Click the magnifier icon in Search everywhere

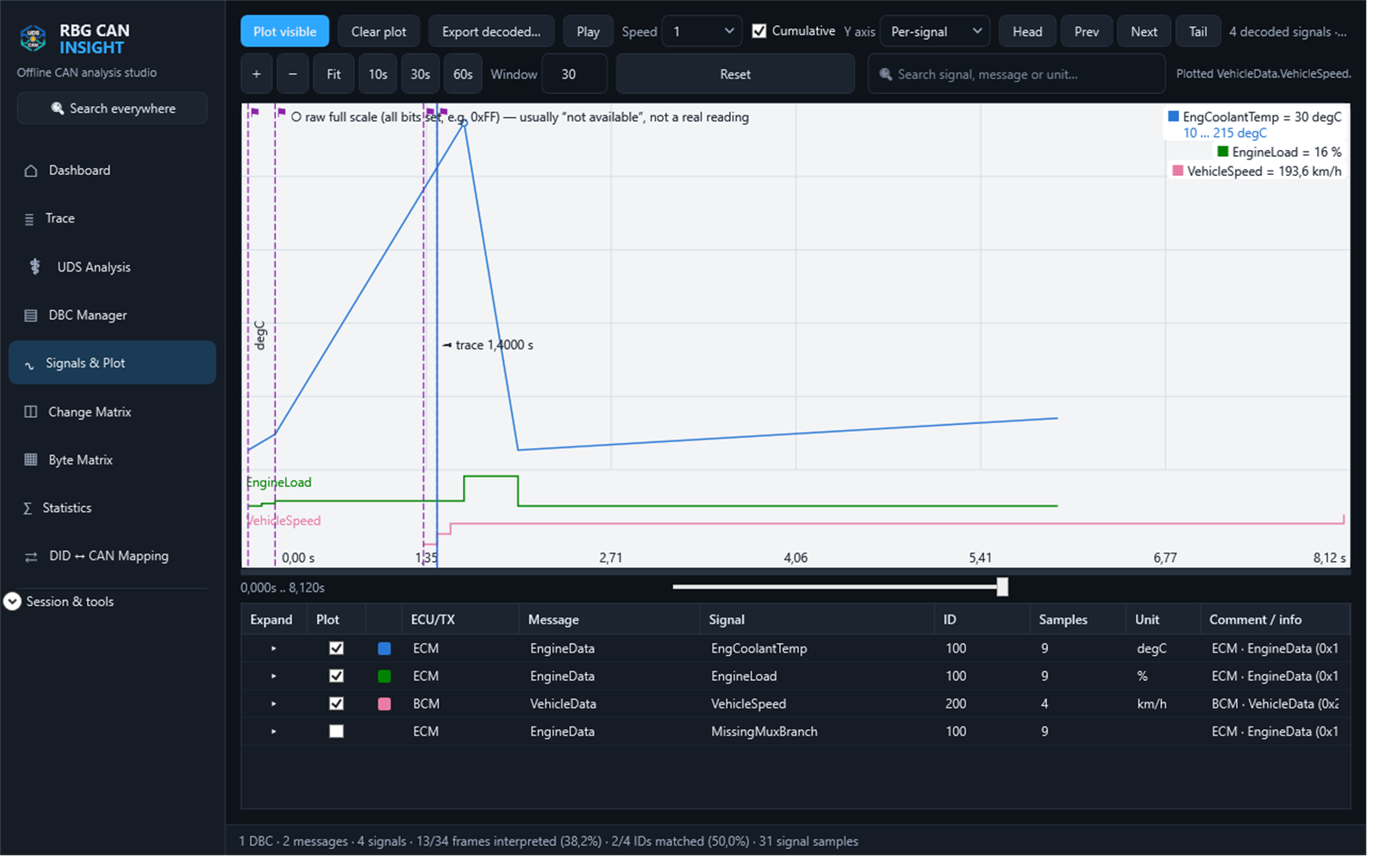click(58, 109)
